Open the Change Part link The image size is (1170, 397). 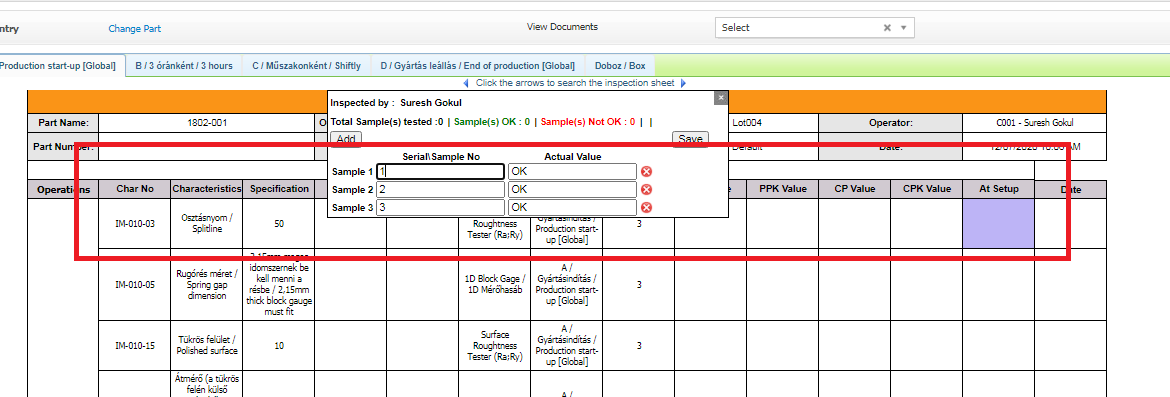point(134,29)
